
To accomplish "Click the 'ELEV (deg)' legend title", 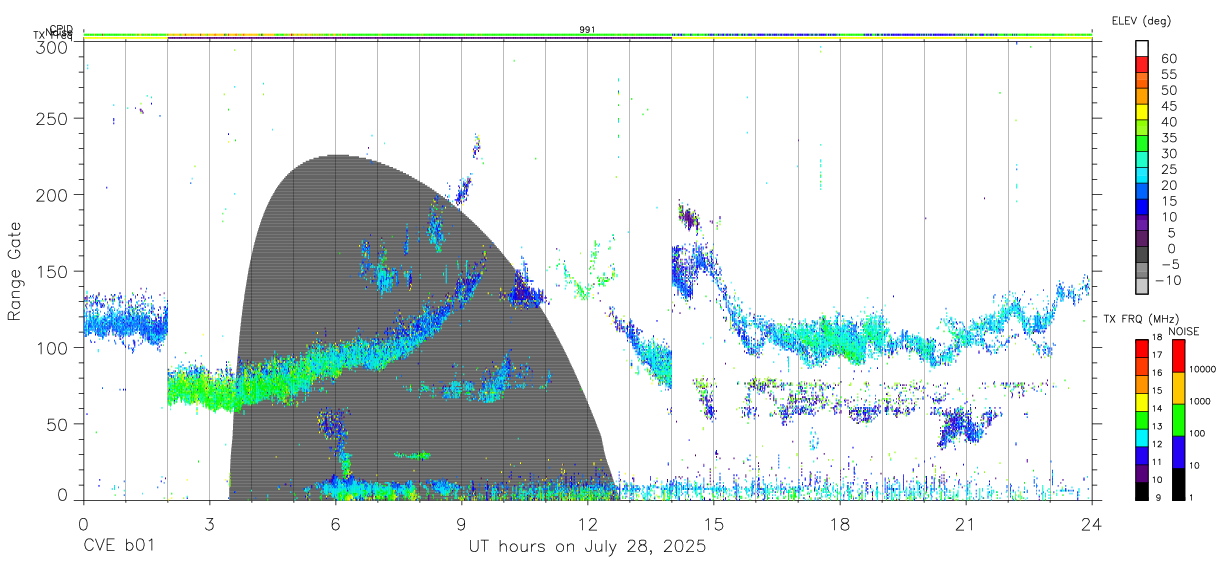I will (x=1141, y=20).
